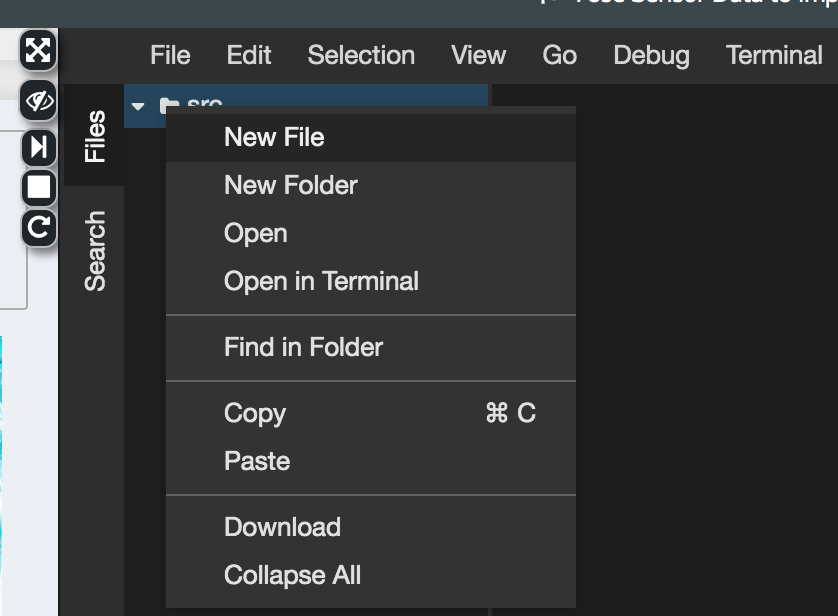Collapse the src folder disclosure triangle

[x=139, y=105]
